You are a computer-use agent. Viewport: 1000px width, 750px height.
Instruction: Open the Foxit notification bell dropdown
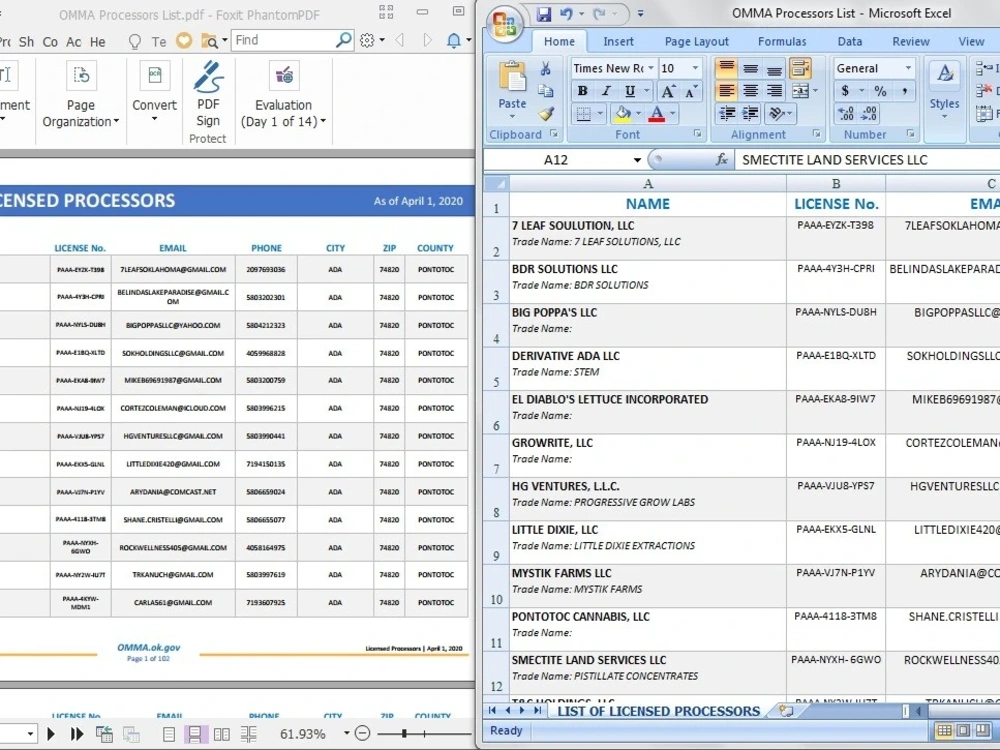[x=468, y=41]
